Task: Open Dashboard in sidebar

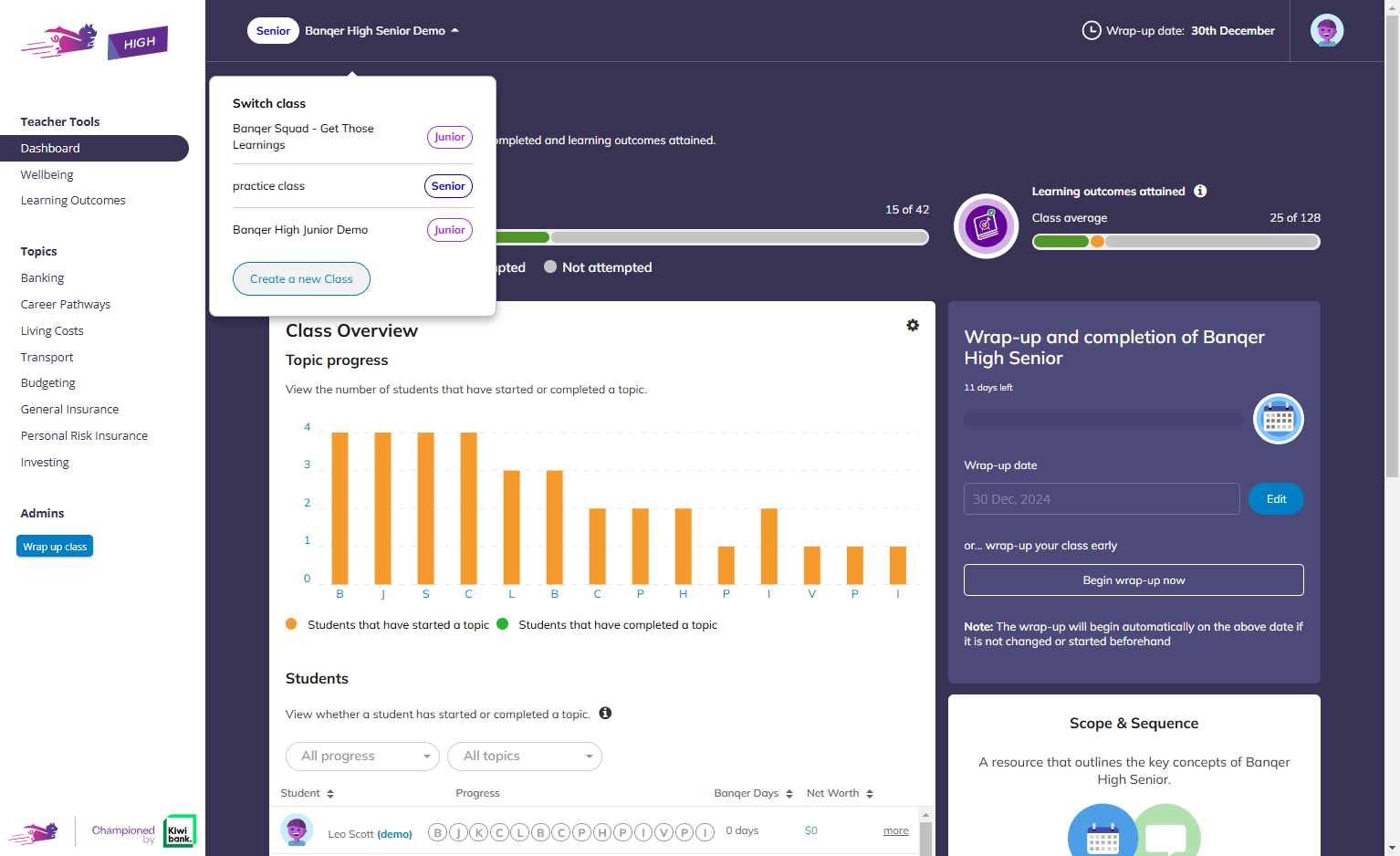Action: click(x=94, y=148)
